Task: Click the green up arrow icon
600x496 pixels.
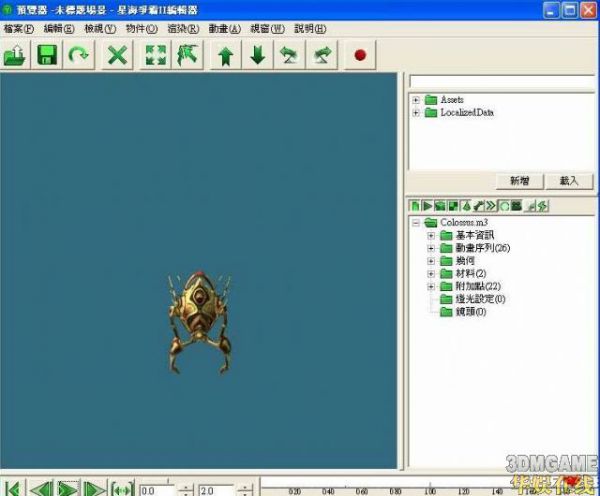Action: [226, 55]
